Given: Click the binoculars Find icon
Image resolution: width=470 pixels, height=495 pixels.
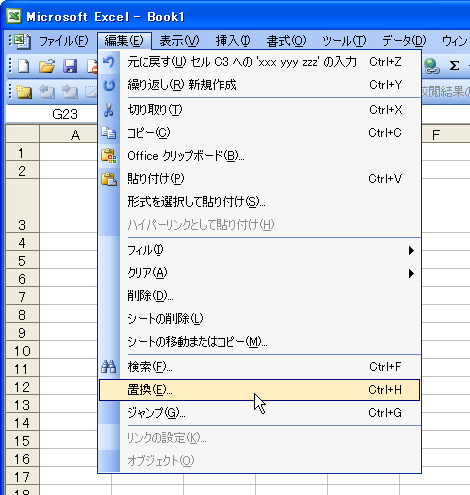Looking at the screenshot, I should pos(109,367).
